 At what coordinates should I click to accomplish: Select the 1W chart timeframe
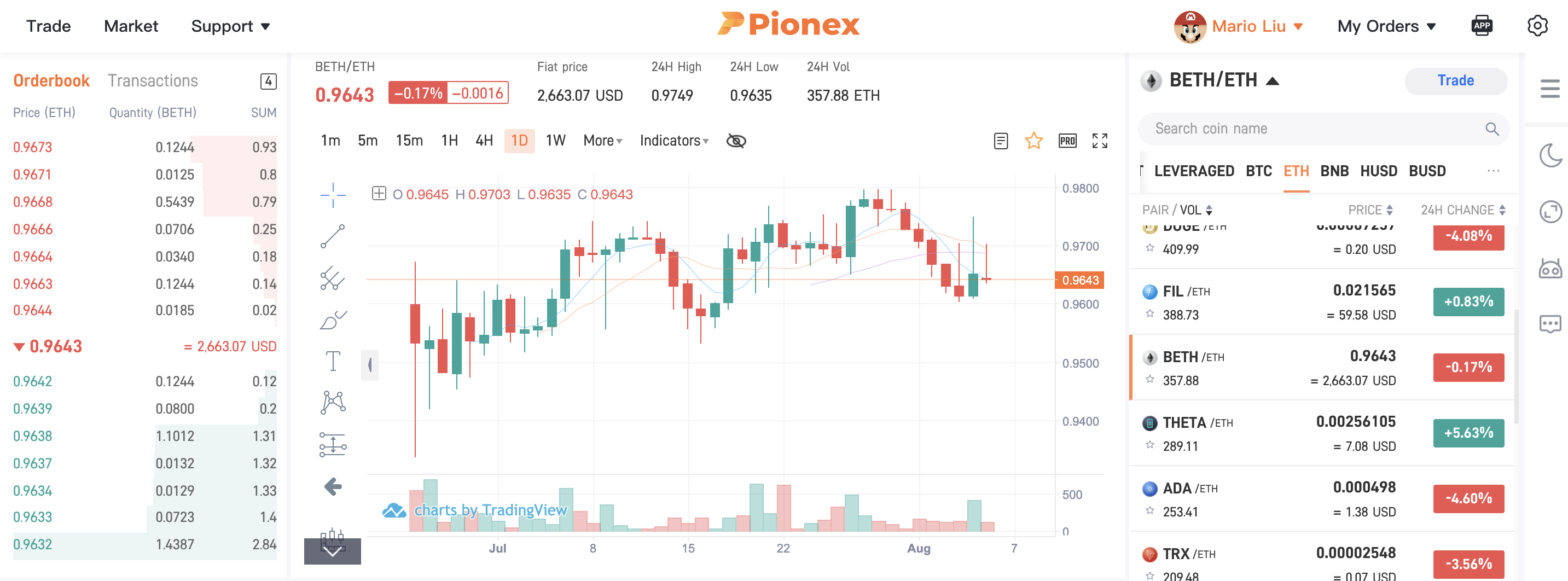[556, 140]
